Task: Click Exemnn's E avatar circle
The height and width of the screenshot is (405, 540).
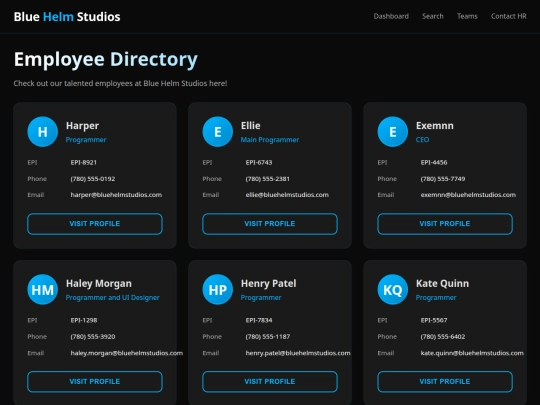Action: tap(393, 132)
